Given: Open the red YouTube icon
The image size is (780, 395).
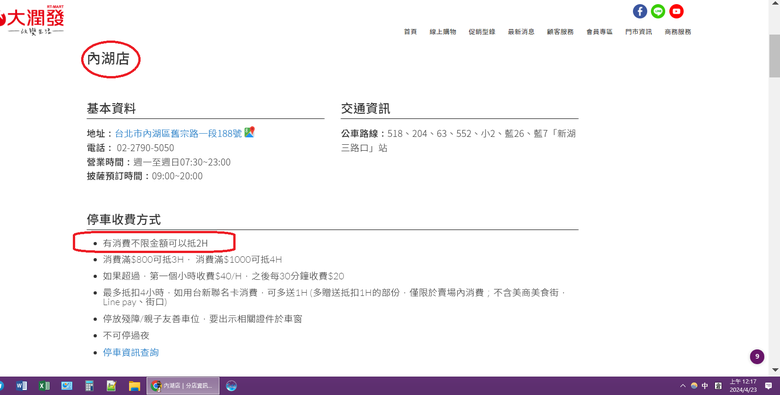Looking at the screenshot, I should 677,11.
